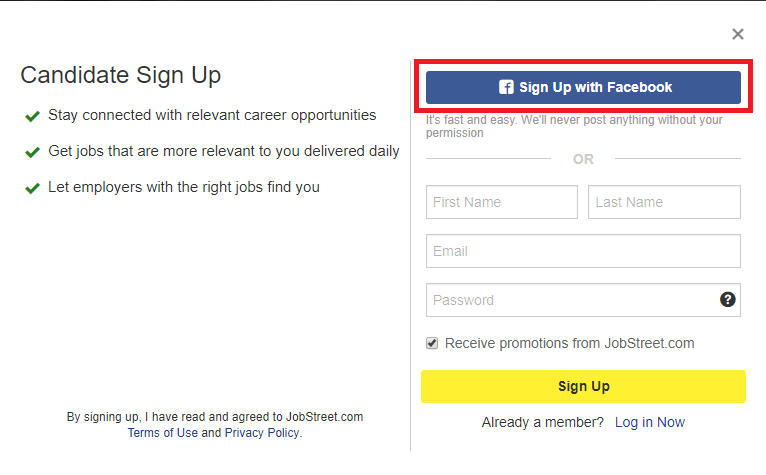Open the Terms of Use link

163,433
